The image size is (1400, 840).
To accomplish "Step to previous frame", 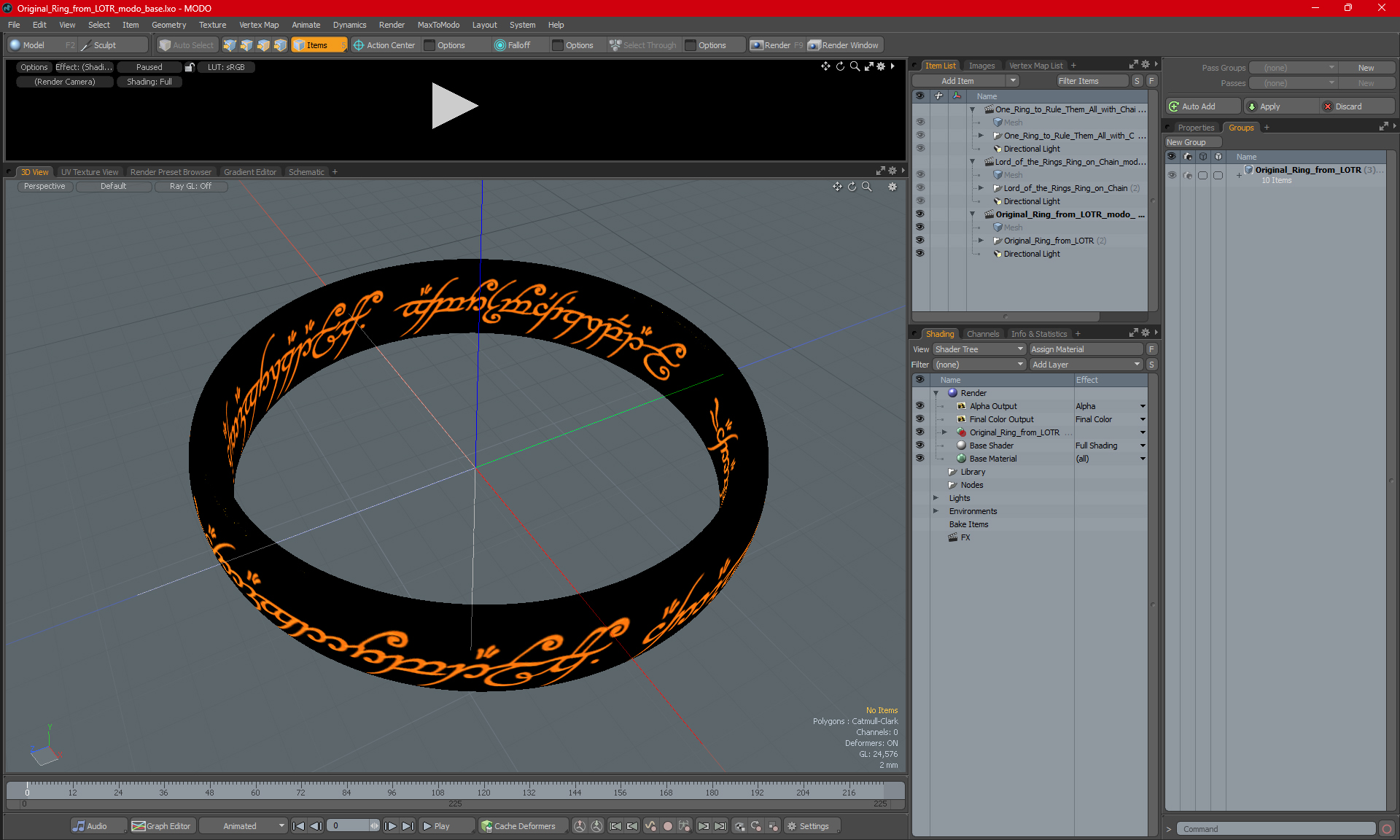I will (x=316, y=826).
